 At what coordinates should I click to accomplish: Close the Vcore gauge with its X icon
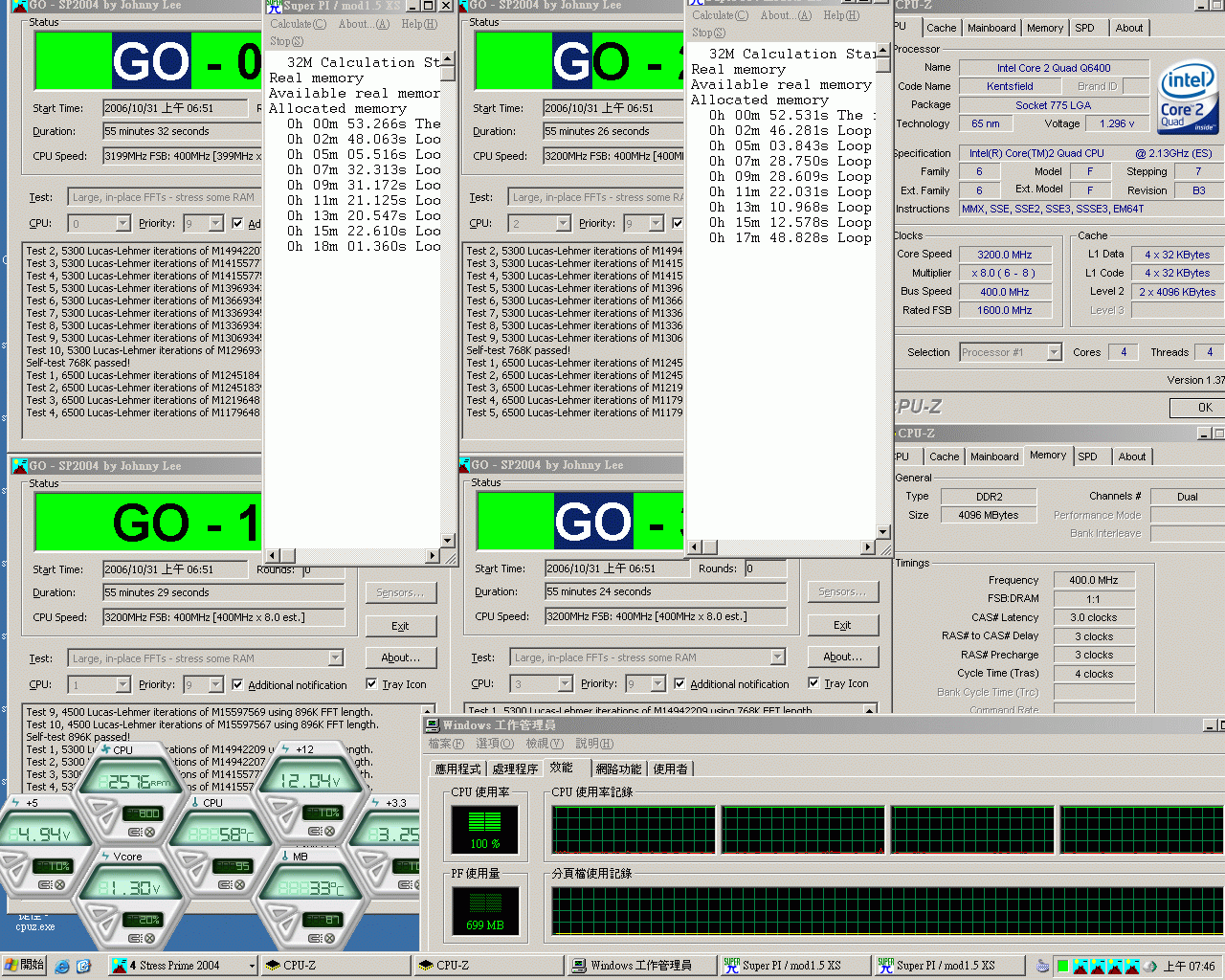point(150,938)
